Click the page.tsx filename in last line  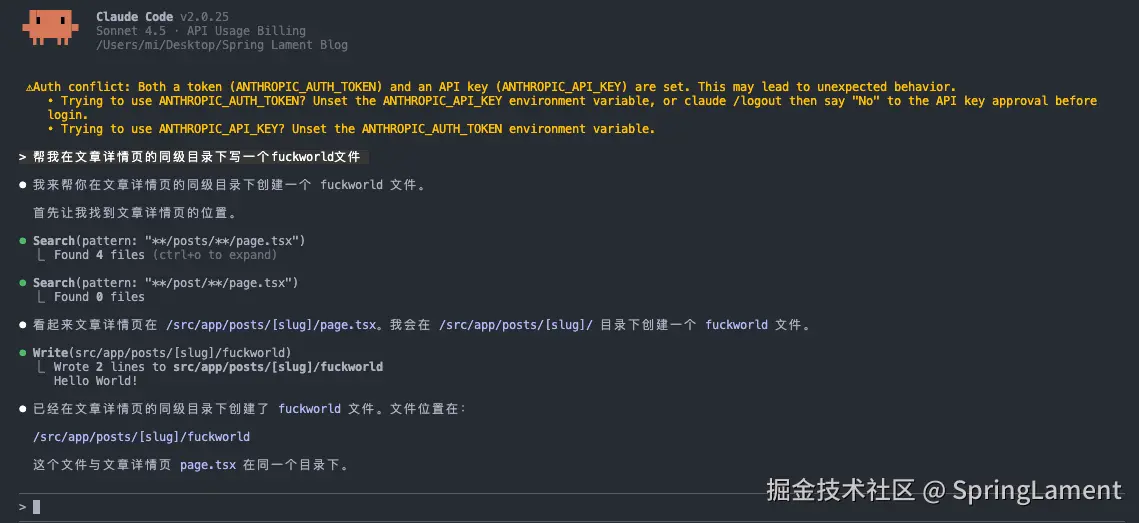click(208, 465)
